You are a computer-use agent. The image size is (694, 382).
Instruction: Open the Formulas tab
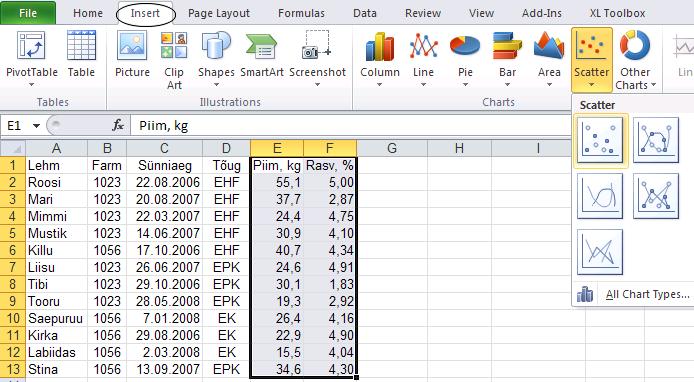(301, 13)
